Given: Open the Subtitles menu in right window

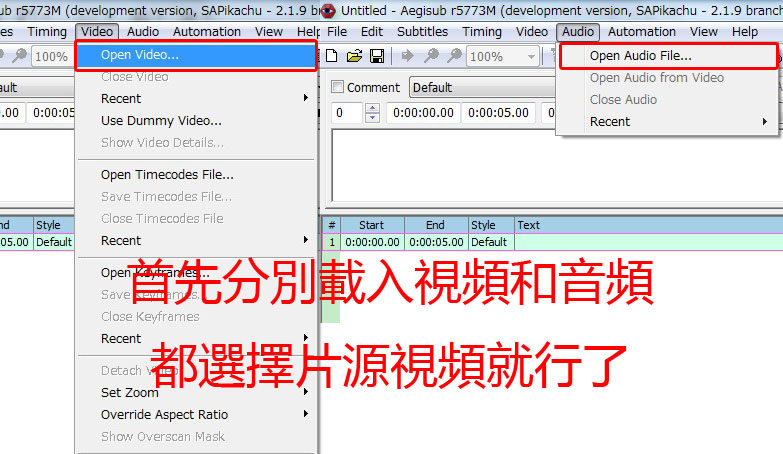Looking at the screenshot, I should pyautogui.click(x=422, y=31).
